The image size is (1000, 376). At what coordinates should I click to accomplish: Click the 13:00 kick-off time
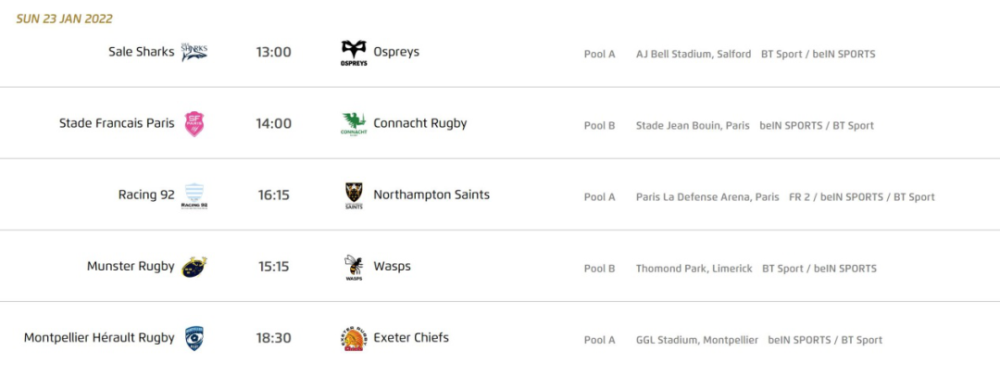click(274, 52)
